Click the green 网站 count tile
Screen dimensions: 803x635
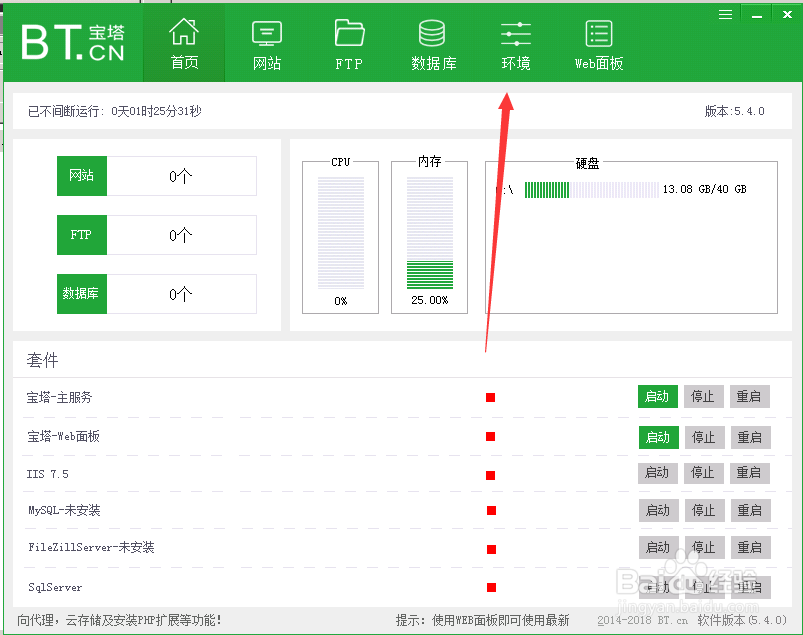point(82,176)
